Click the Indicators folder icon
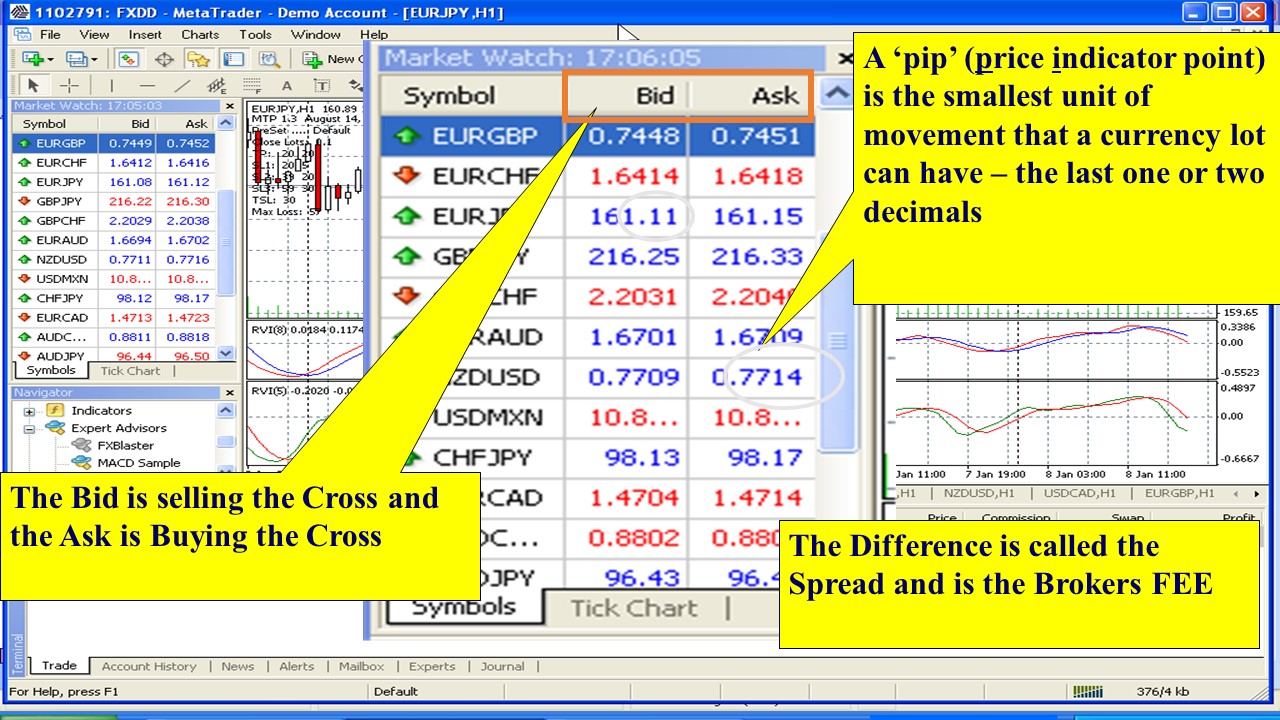This screenshot has width=1280, height=720. point(56,411)
